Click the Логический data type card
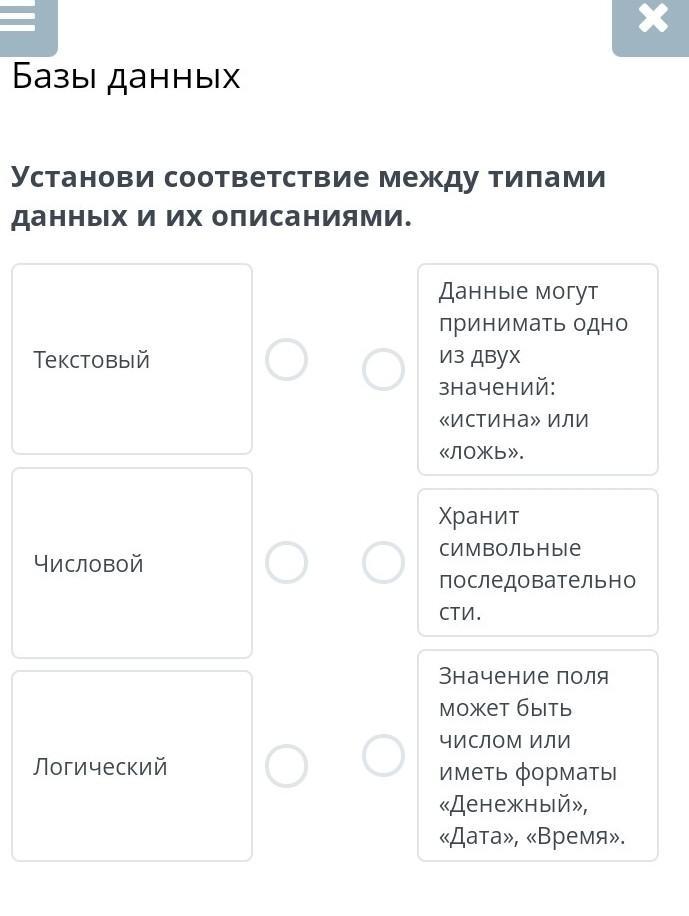The width and height of the screenshot is (689, 916). 131,766
